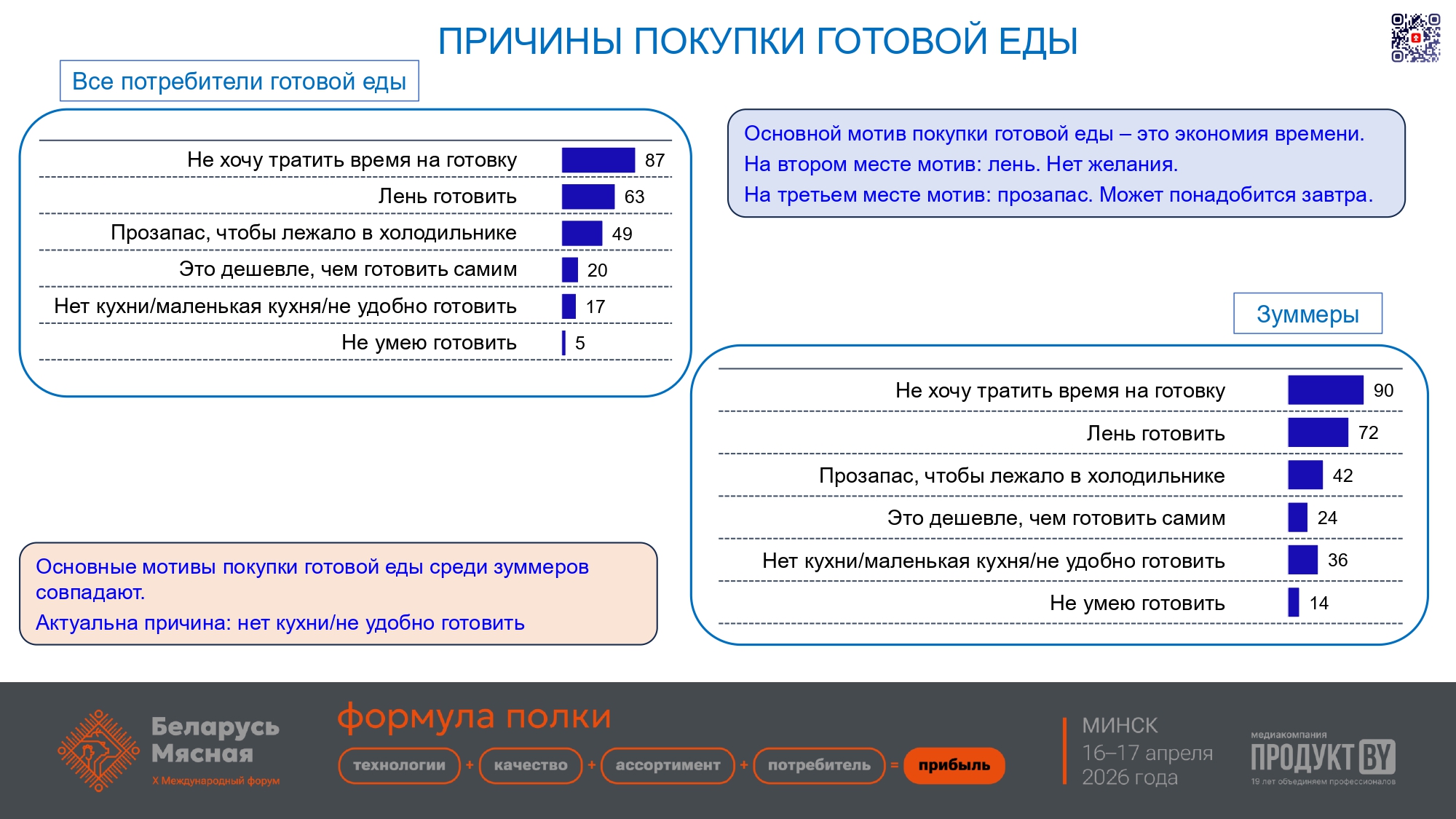Viewport: 1456px width, 819px height.
Task: Click the bar valued 87 in all-consumers chart
Action: pos(598,160)
